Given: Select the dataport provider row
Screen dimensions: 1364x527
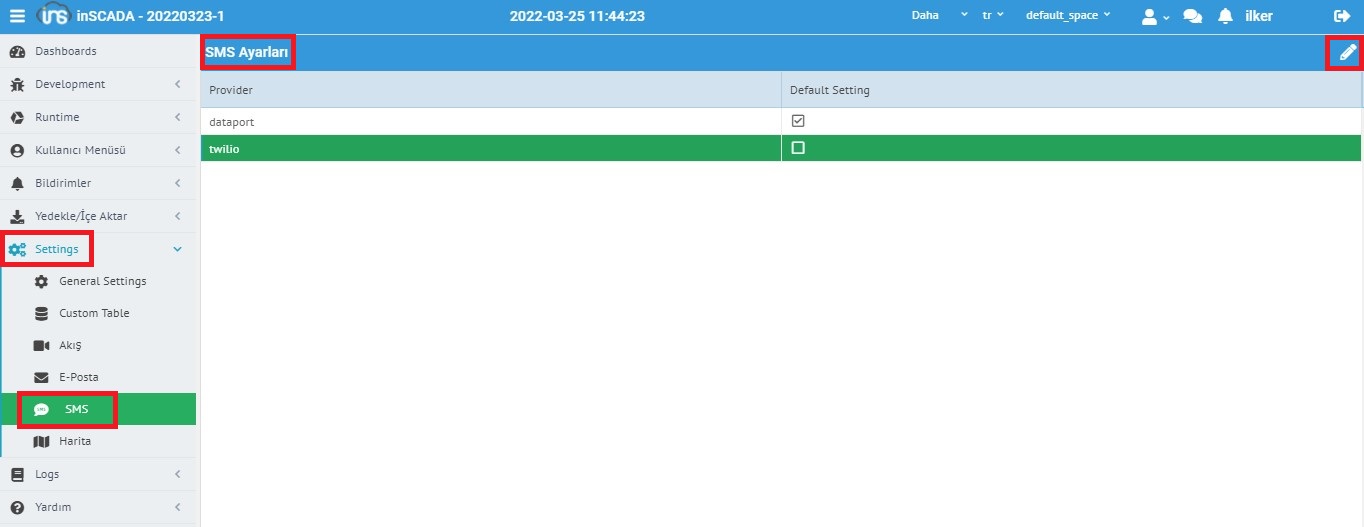Looking at the screenshot, I should point(781,121).
